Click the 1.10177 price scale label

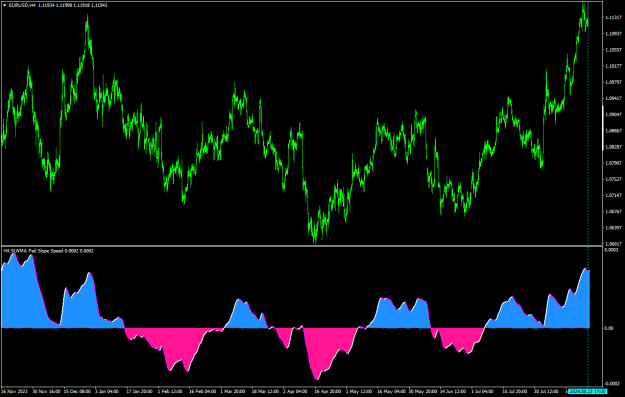tap(613, 66)
